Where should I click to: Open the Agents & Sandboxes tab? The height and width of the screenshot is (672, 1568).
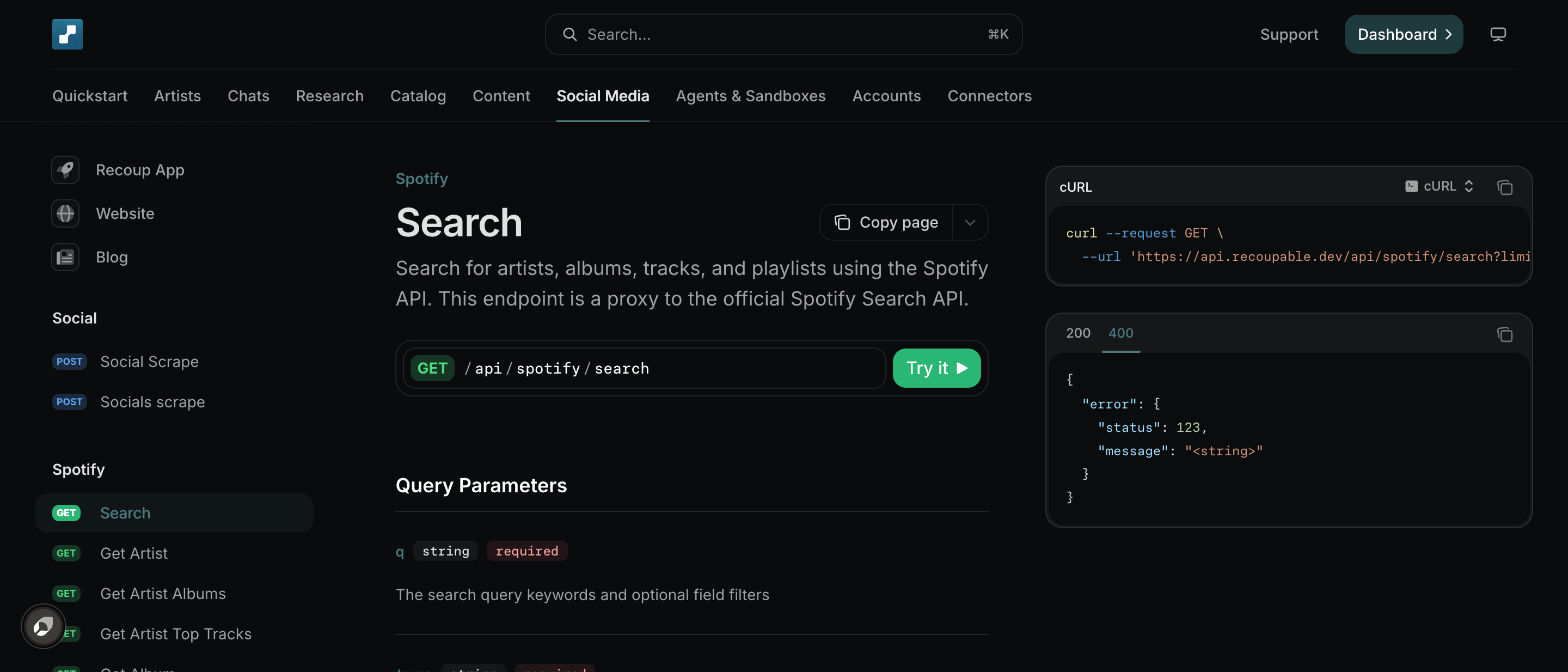click(751, 95)
